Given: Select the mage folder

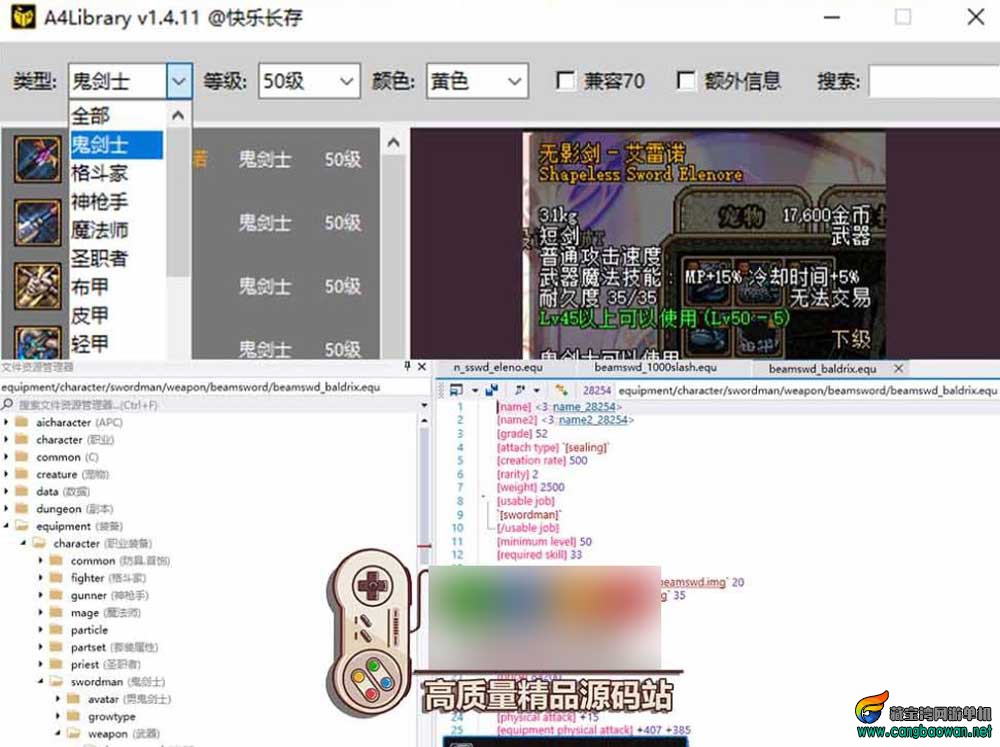Looking at the screenshot, I should click(105, 612).
